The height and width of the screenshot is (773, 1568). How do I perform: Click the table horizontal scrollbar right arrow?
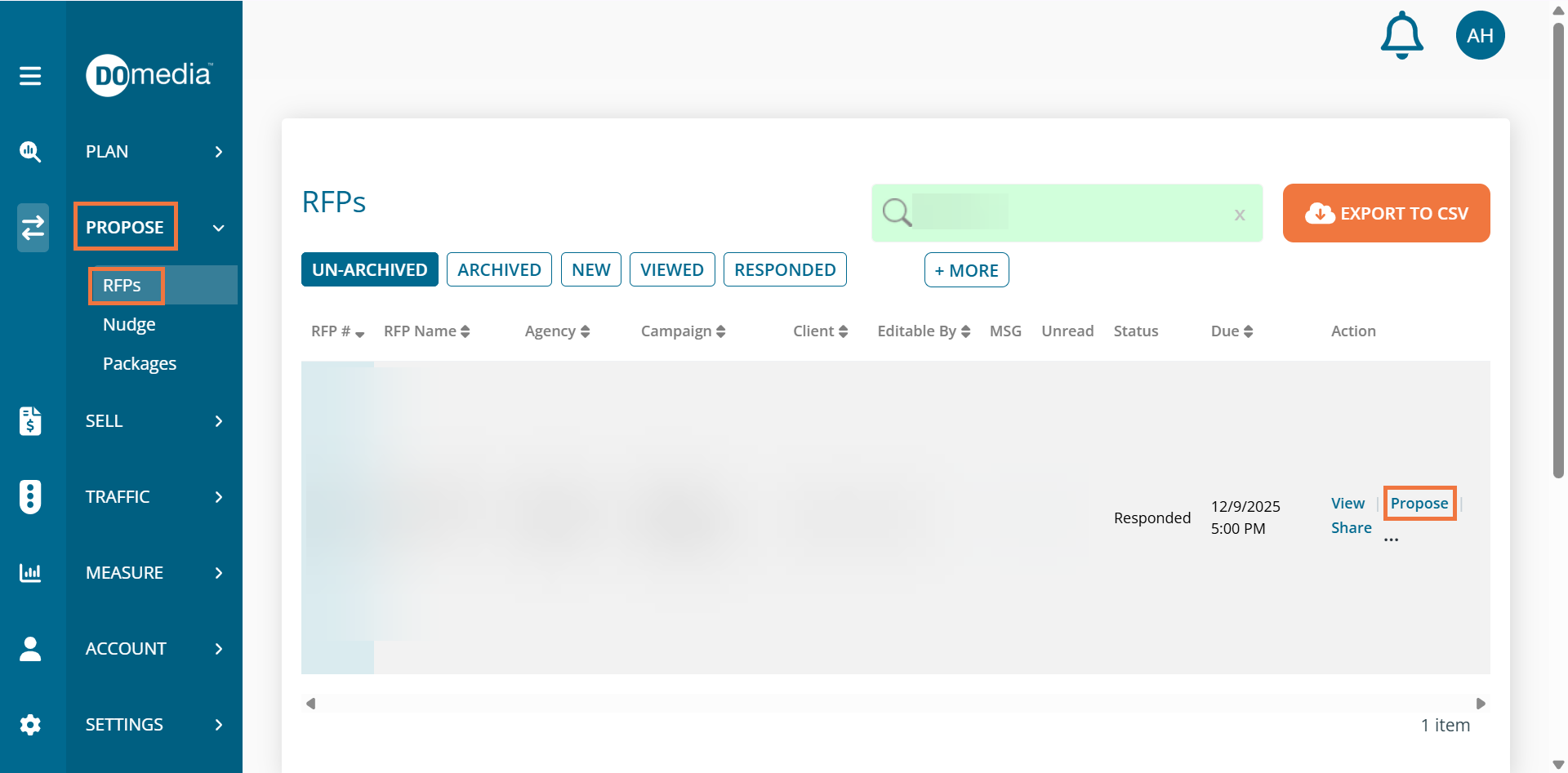click(x=1480, y=704)
